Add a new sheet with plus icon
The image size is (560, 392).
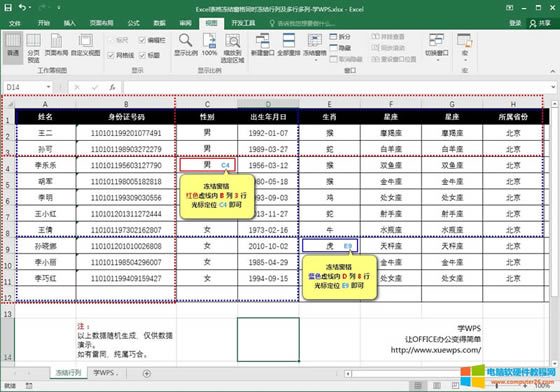click(x=146, y=373)
